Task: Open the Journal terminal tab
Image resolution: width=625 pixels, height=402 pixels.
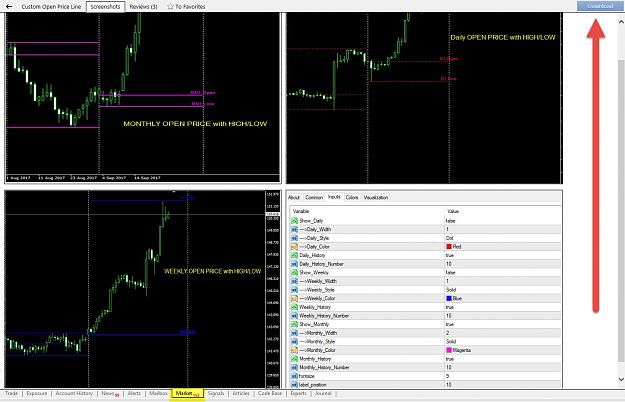Action: click(x=323, y=393)
